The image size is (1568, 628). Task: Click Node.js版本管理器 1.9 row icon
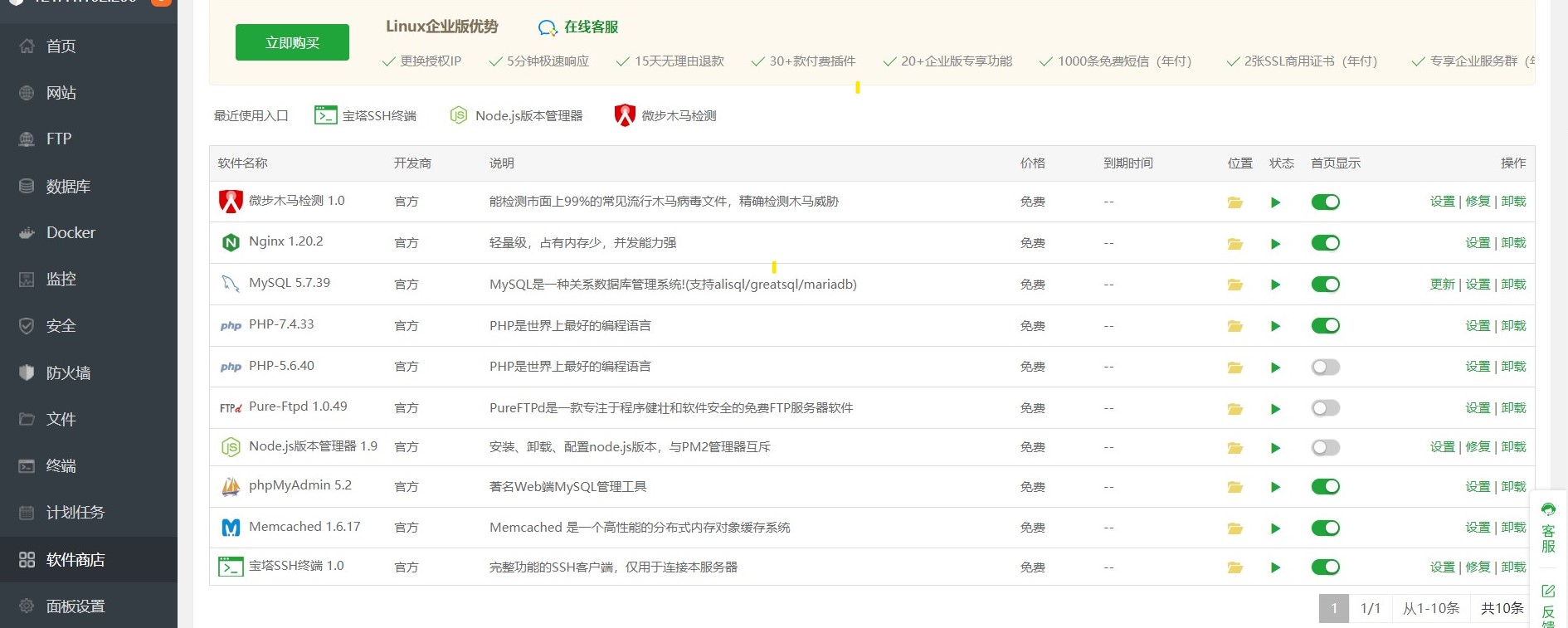(x=231, y=447)
